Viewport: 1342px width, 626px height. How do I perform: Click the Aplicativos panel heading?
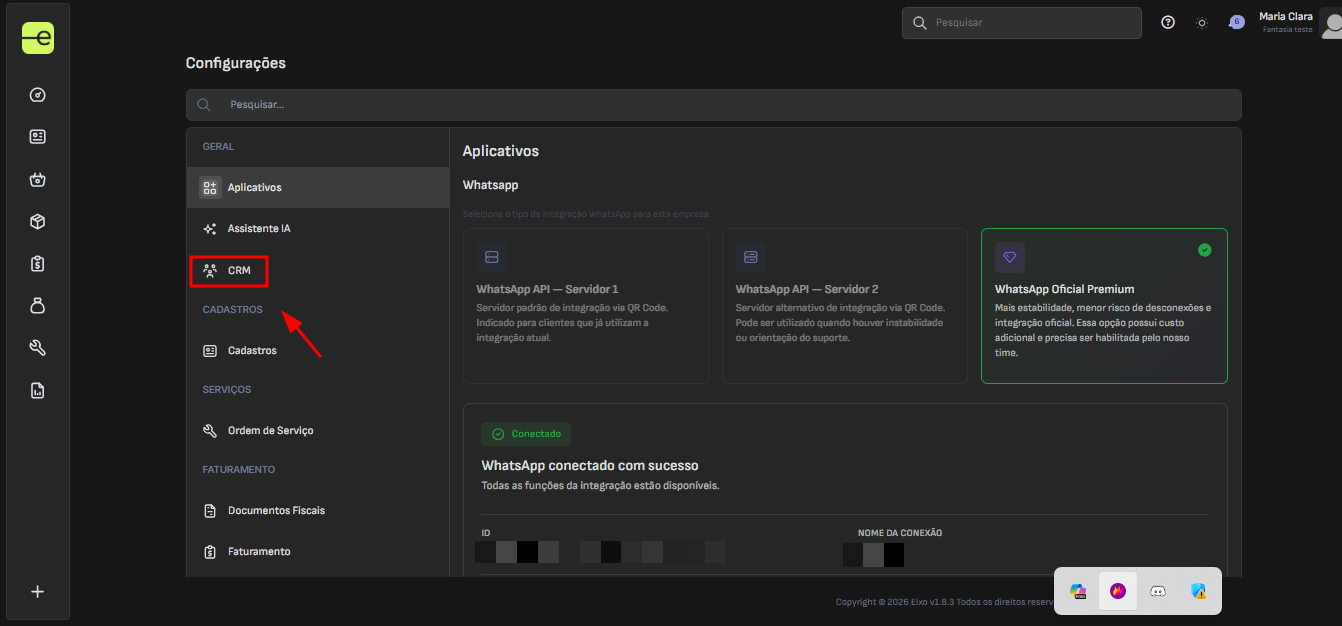(x=500, y=151)
